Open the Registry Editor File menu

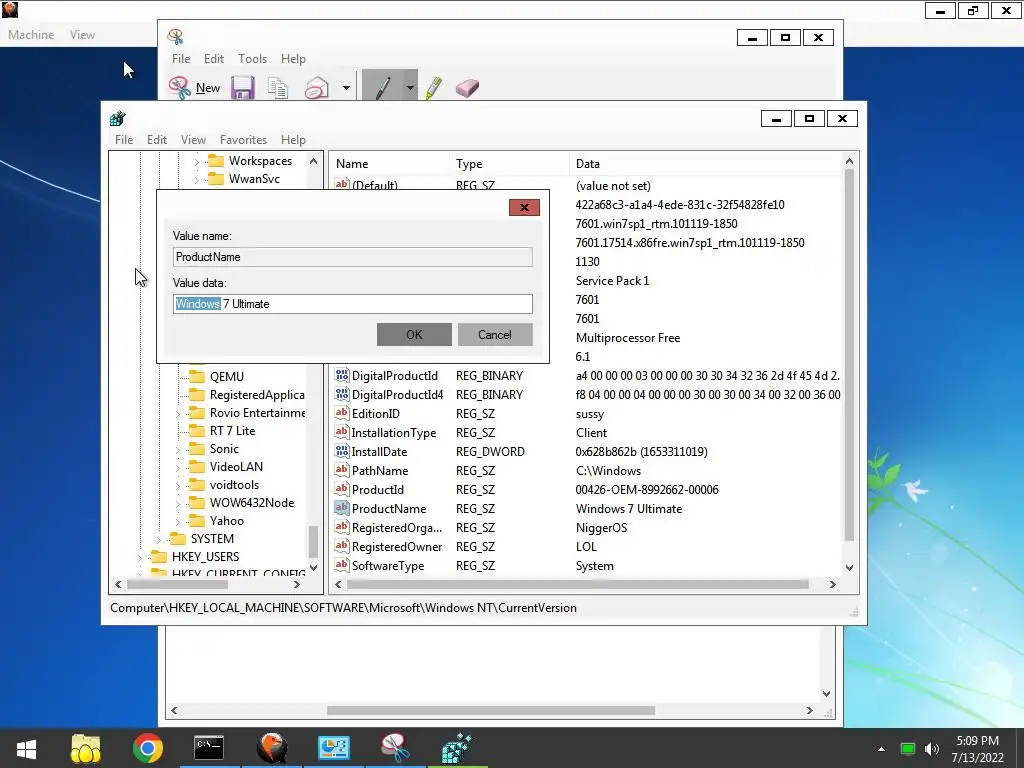124,140
